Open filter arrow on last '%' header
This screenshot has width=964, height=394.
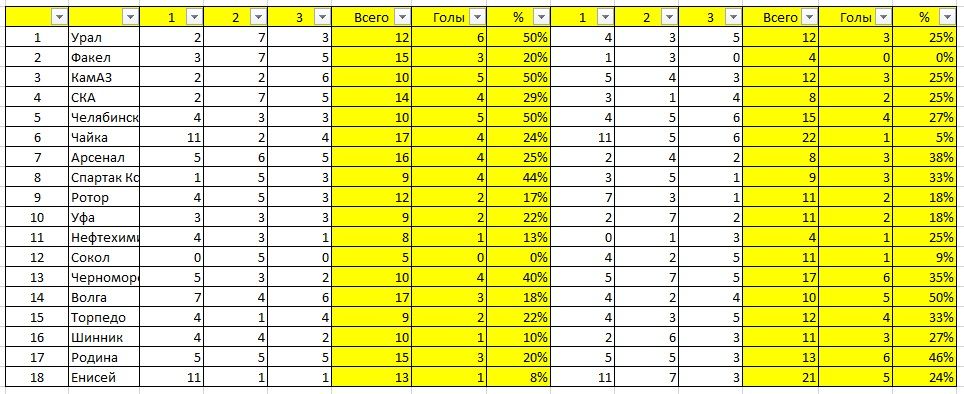coord(949,18)
